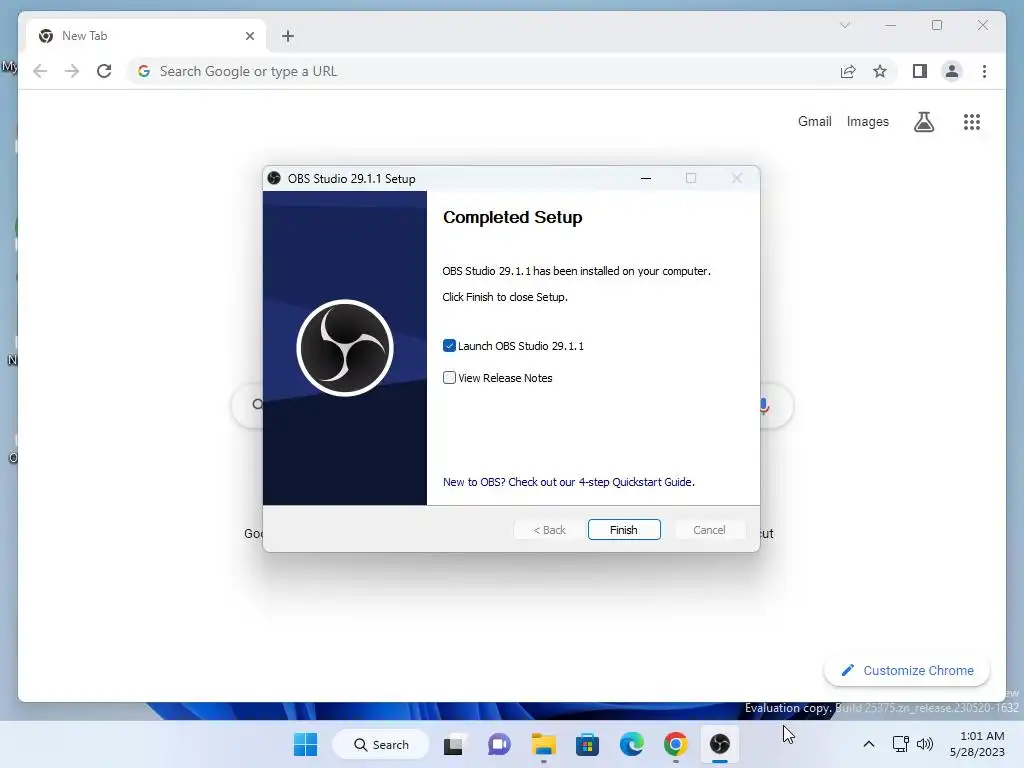
Task: Close the New Tab tab
Action: (x=249, y=36)
